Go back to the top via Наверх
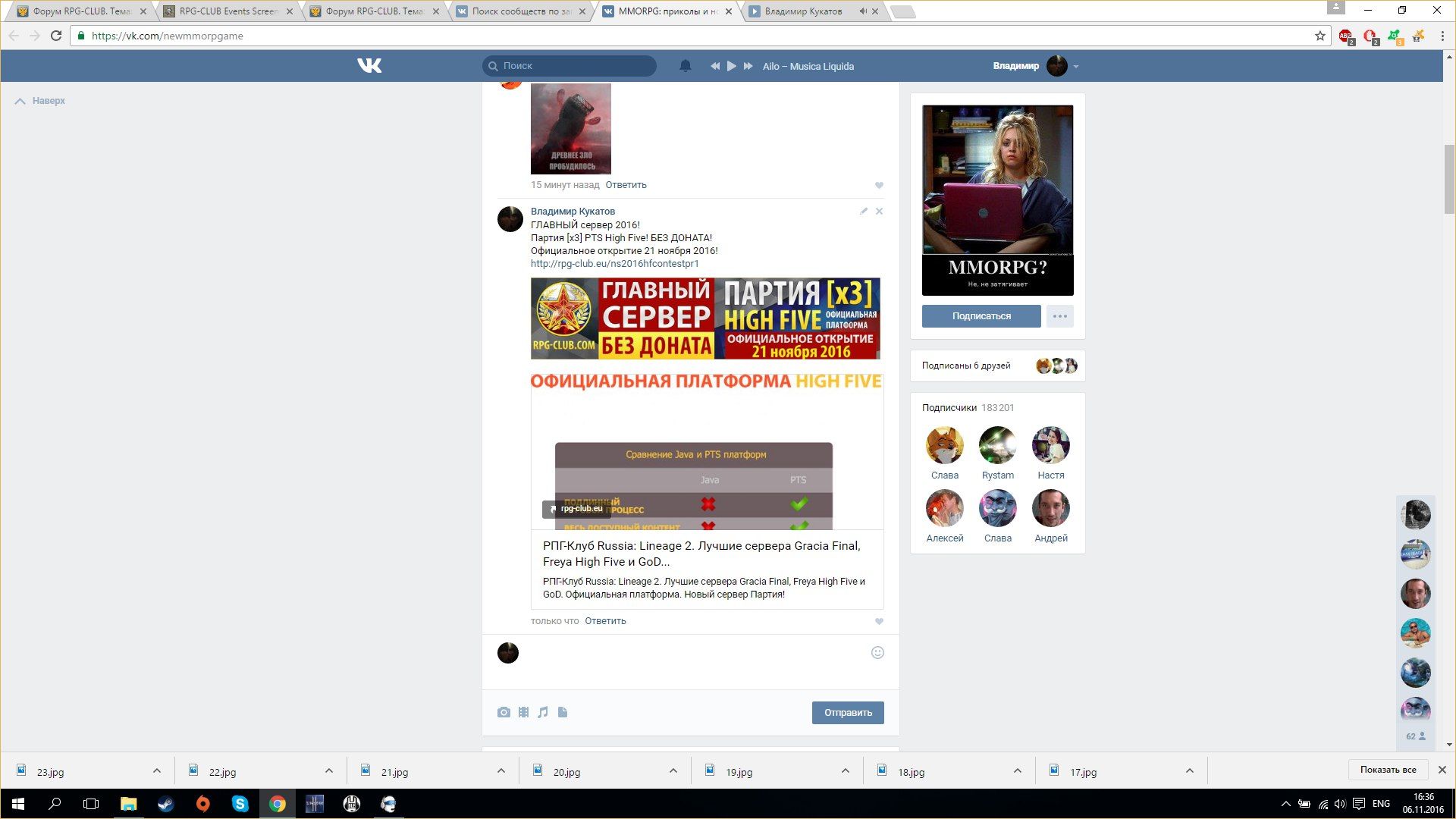 point(40,101)
